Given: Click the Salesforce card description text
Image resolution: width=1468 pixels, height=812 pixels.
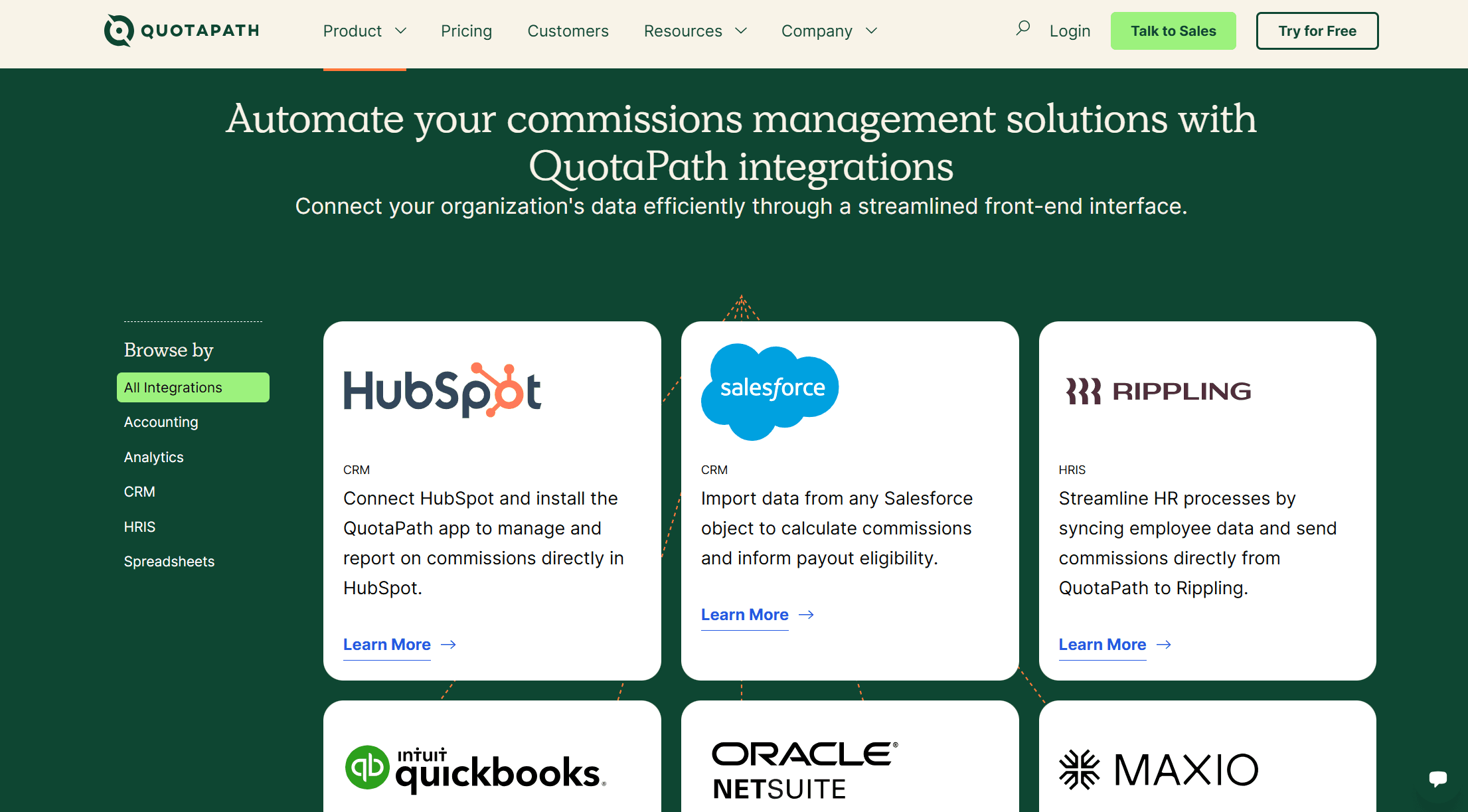Looking at the screenshot, I should (837, 528).
